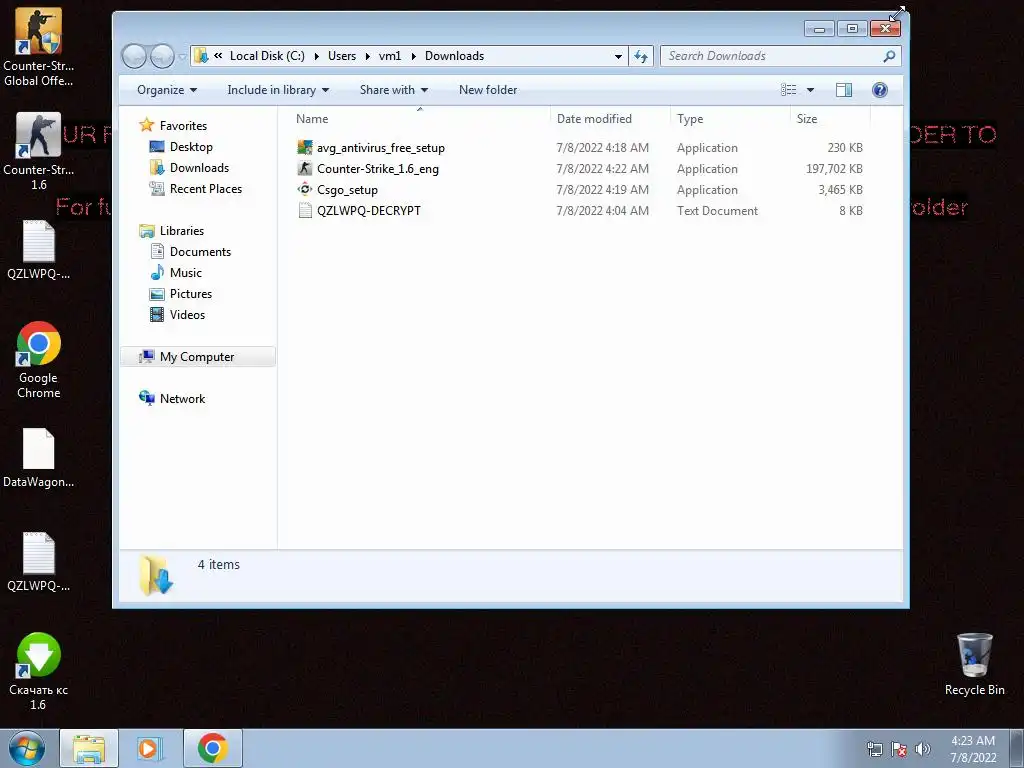Click the search magnifier icon
The image size is (1024, 768).
click(x=889, y=56)
